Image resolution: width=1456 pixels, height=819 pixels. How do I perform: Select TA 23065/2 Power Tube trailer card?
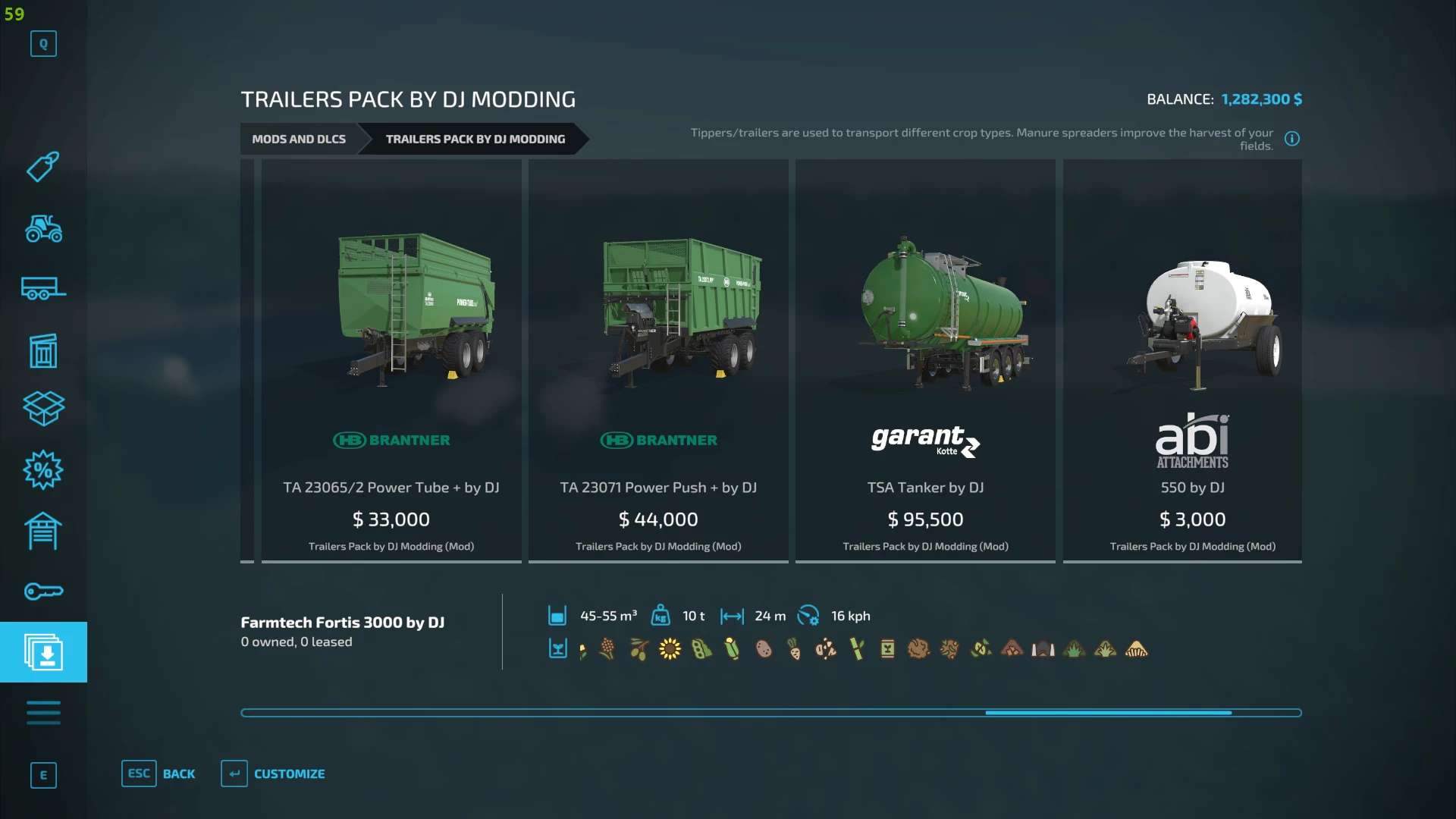click(391, 361)
